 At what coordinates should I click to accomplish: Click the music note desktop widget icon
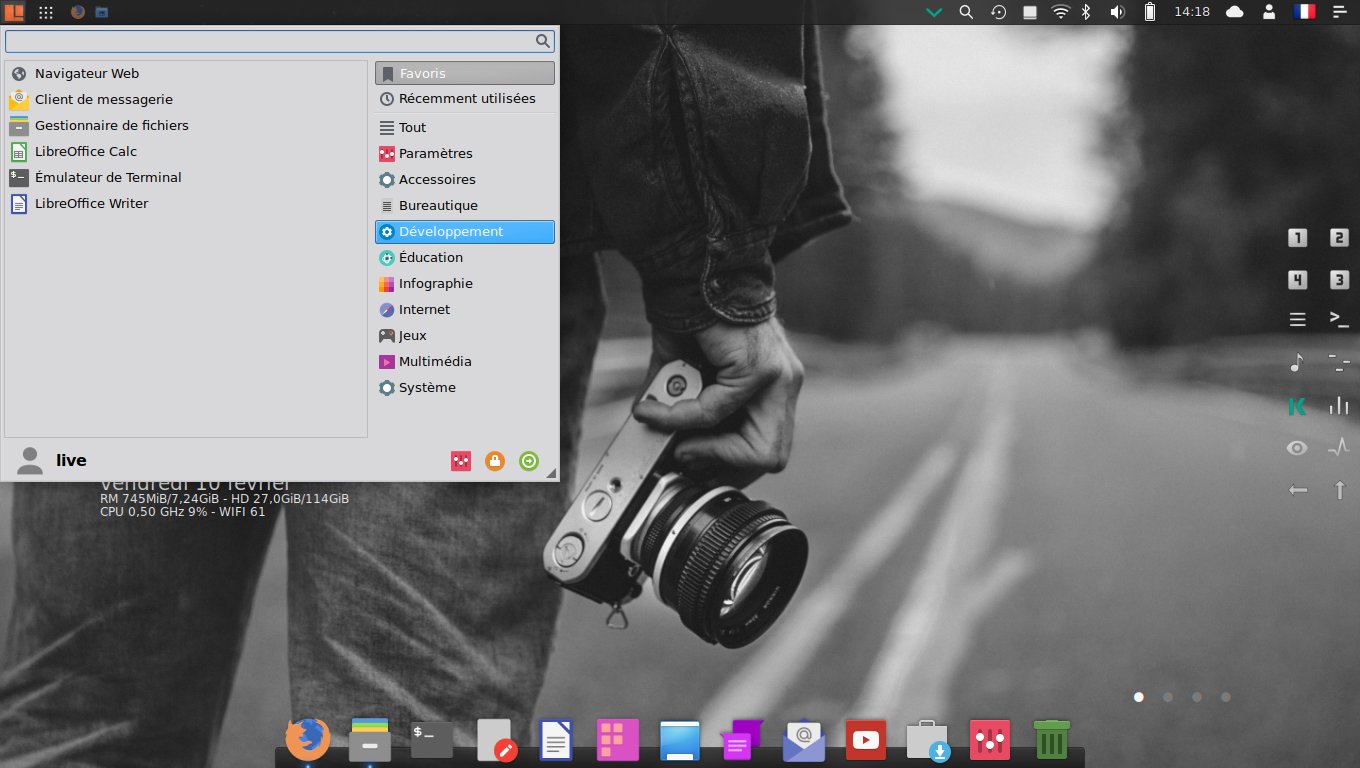(x=1297, y=362)
